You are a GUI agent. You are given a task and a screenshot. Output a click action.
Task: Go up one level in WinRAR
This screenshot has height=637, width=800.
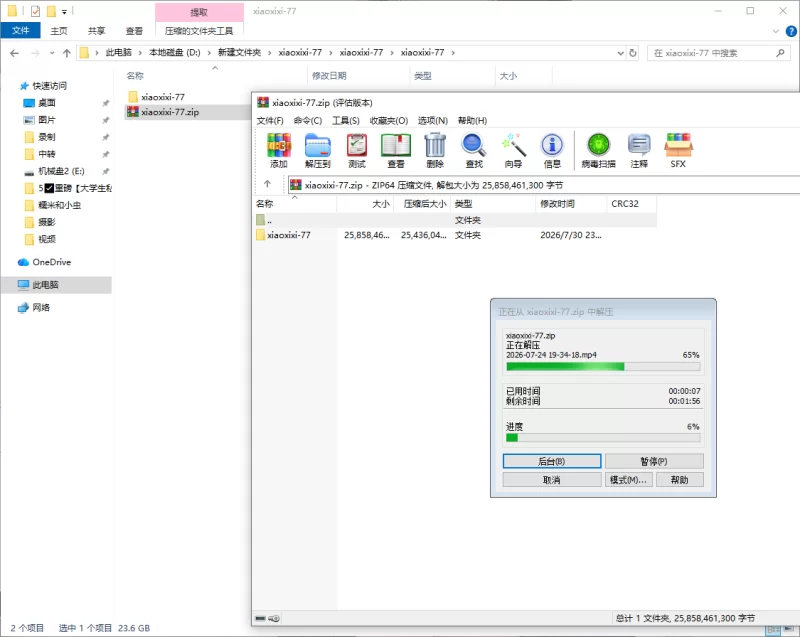pyautogui.click(x=267, y=184)
